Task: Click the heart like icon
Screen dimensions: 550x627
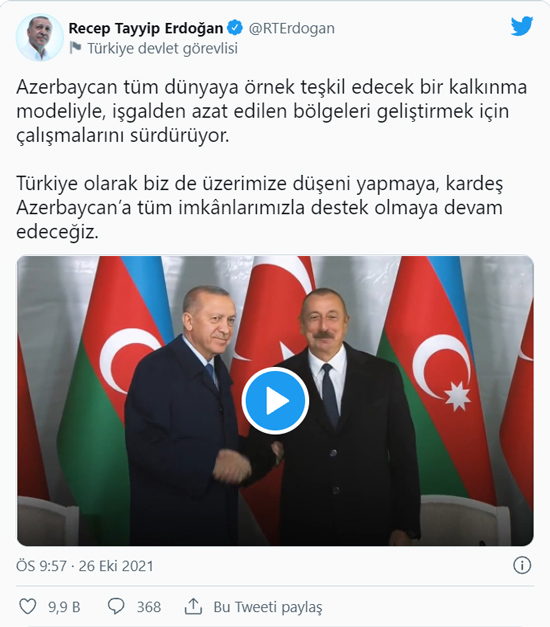Action: coord(28,606)
